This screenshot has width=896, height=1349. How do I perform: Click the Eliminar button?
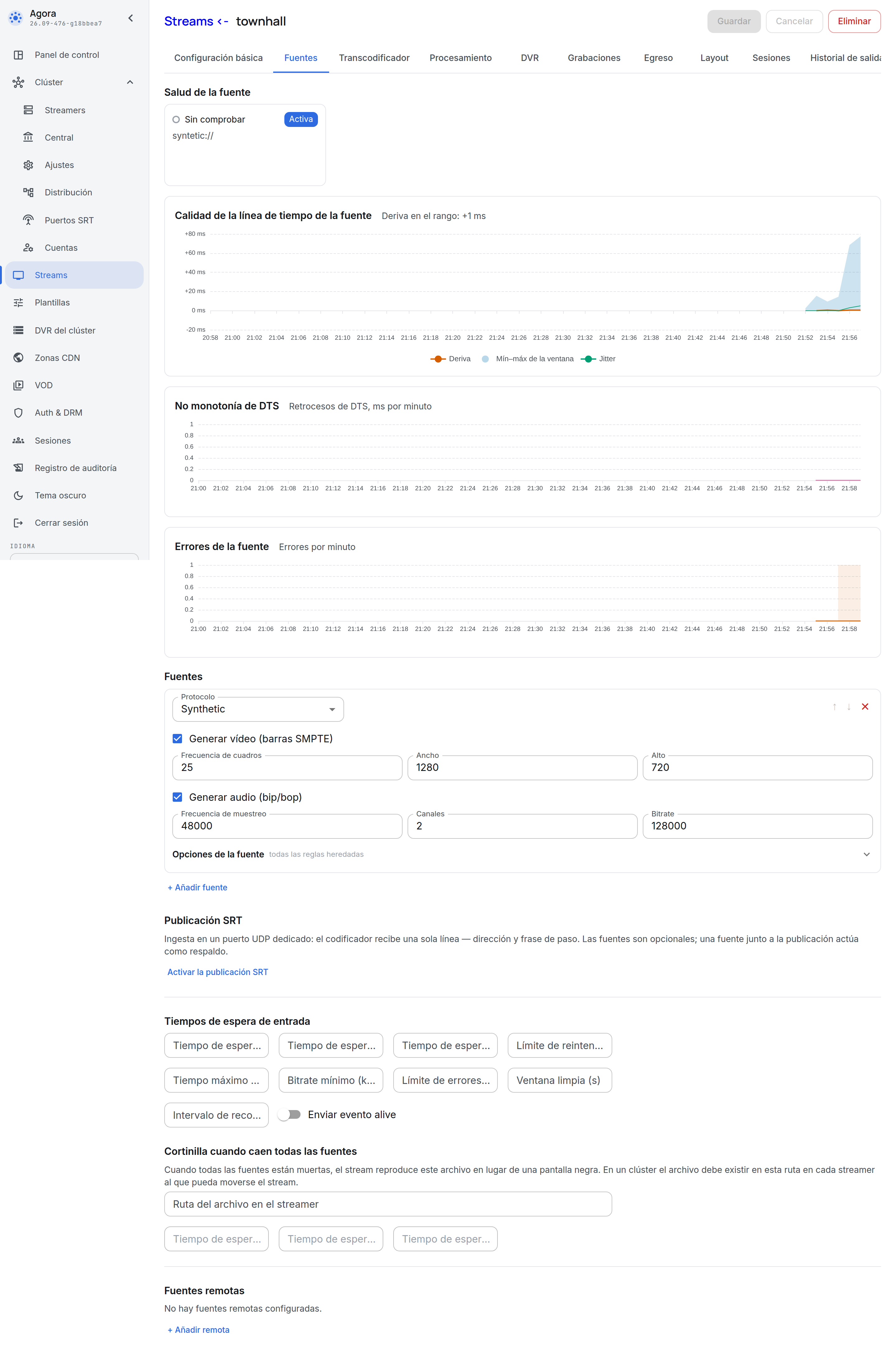[x=854, y=21]
